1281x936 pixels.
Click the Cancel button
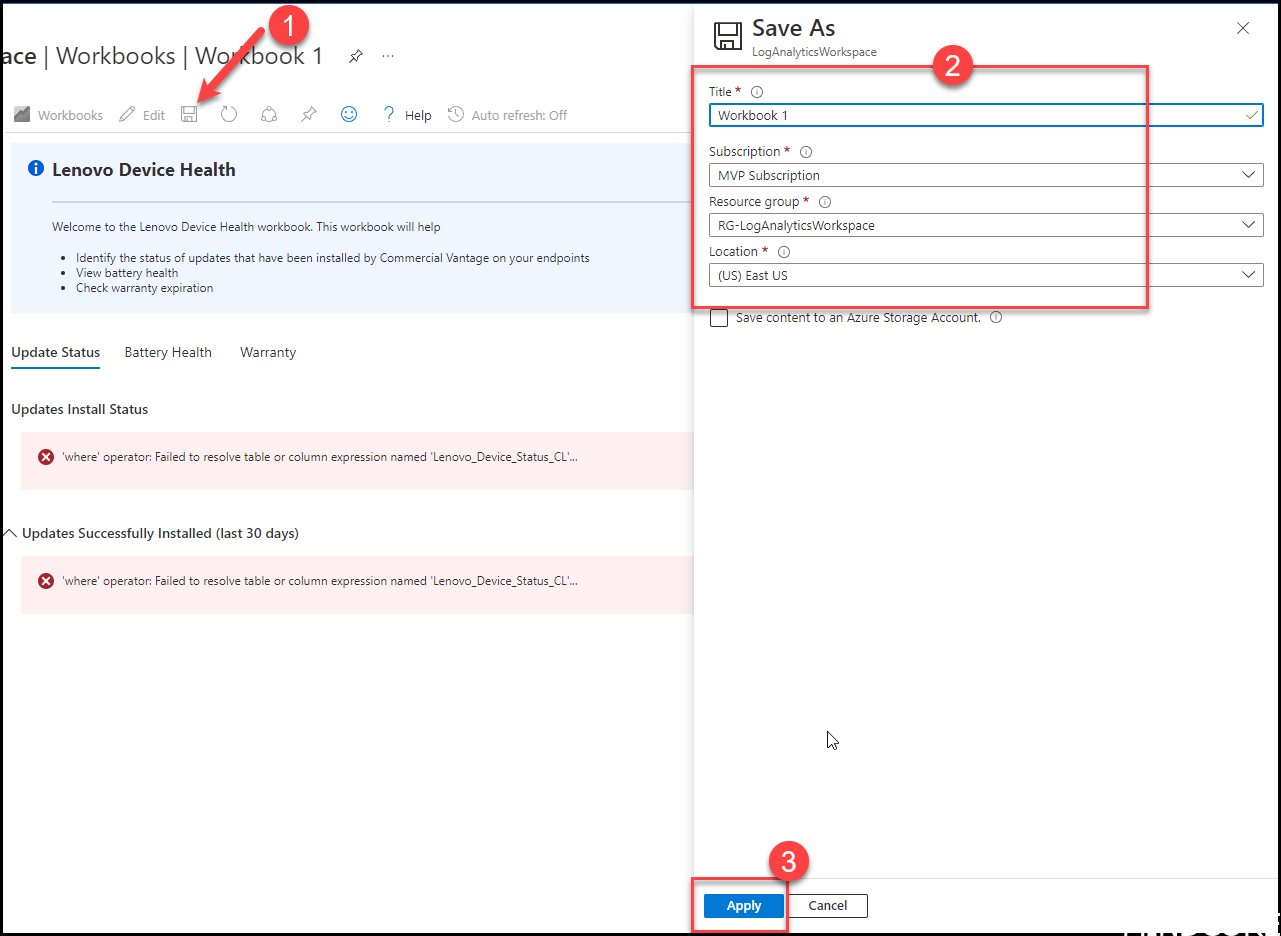coord(828,905)
